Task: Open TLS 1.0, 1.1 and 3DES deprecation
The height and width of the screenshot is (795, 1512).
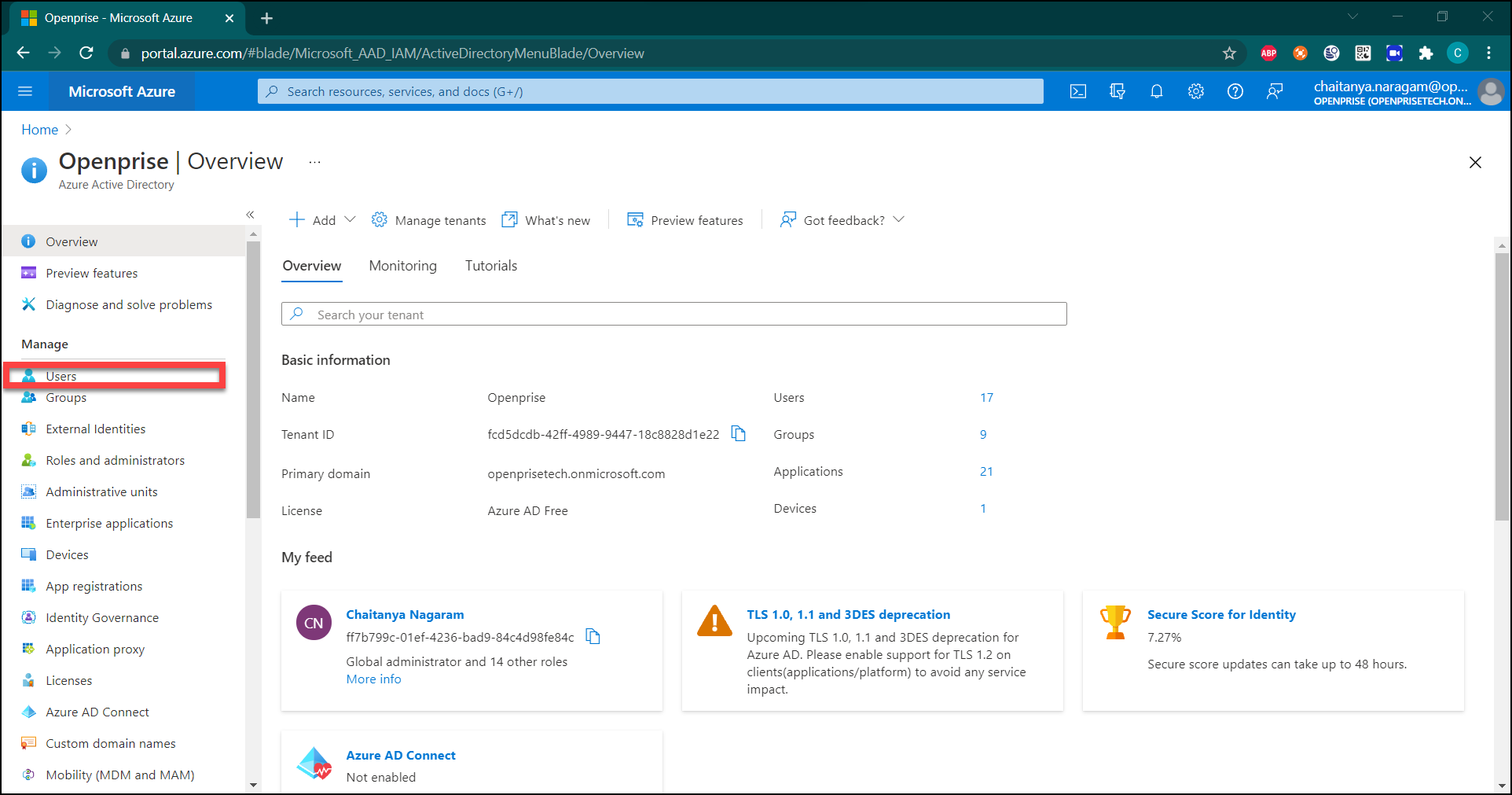Action: click(848, 615)
